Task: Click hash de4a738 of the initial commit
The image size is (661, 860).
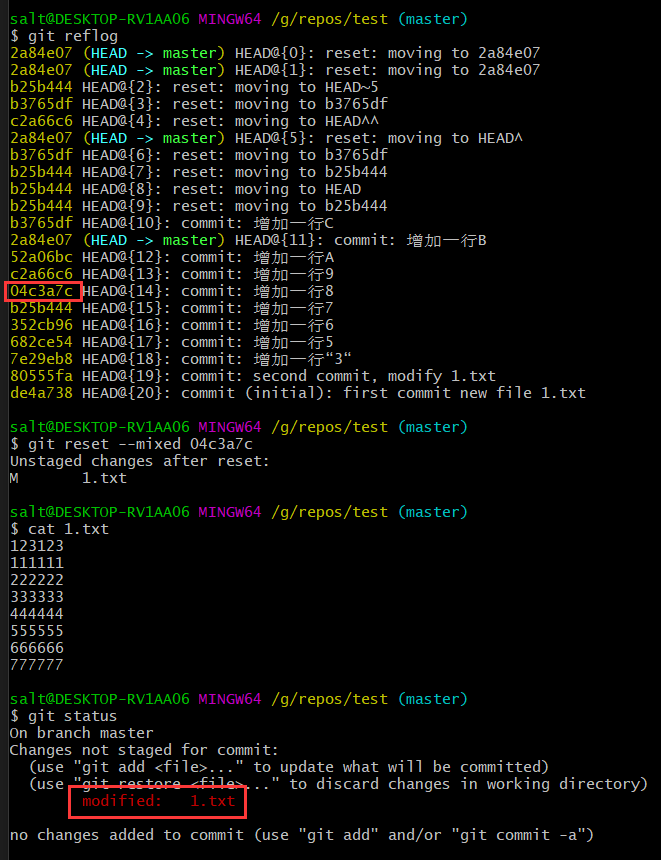Action: coord(41,393)
